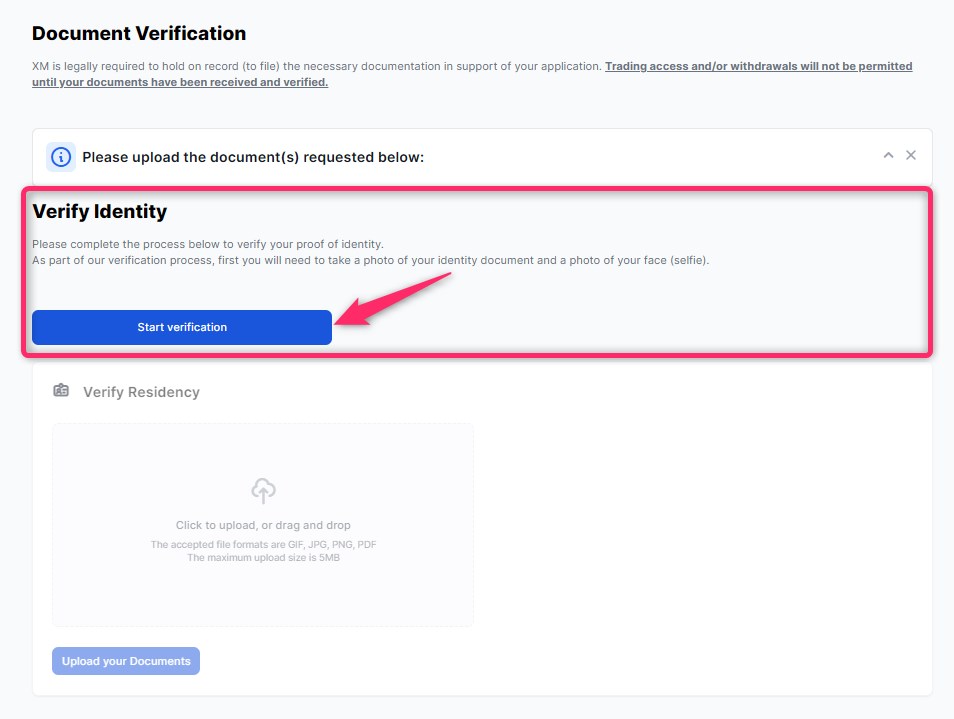Click 'Please upload the document(s) requested below' text
This screenshot has width=954, height=719.
(253, 157)
